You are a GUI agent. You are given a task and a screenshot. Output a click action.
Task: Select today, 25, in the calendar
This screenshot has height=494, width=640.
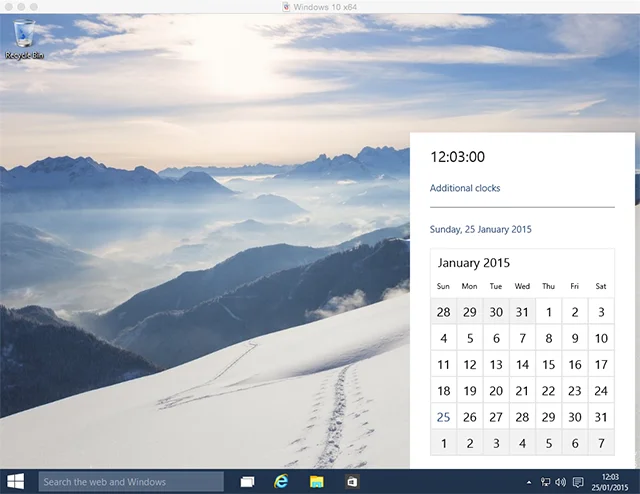click(443, 417)
